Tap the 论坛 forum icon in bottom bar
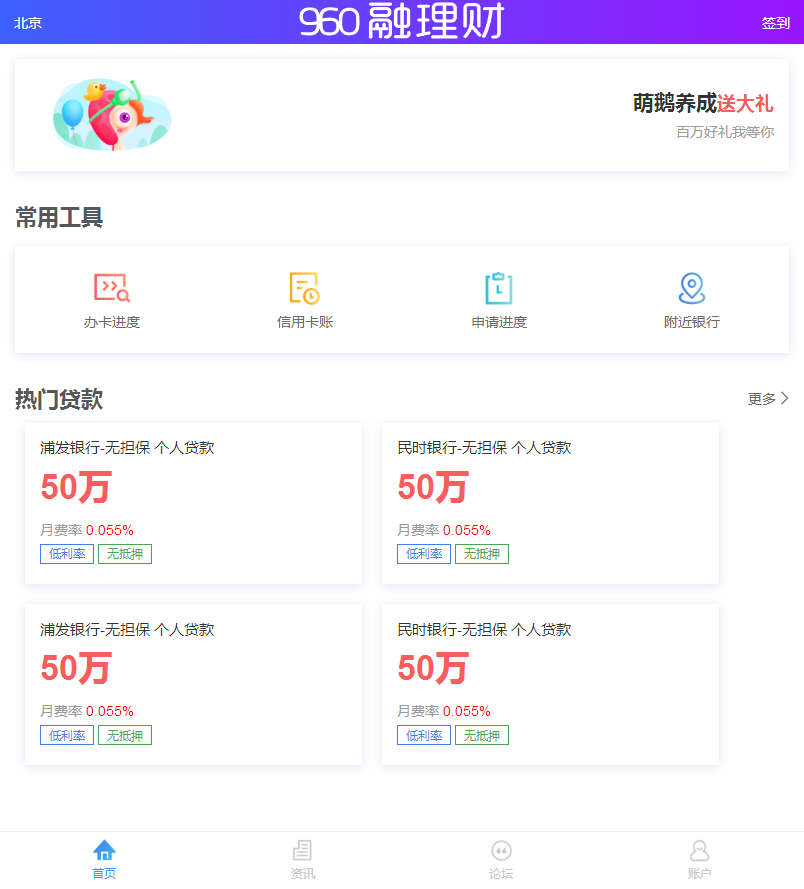 (x=501, y=851)
